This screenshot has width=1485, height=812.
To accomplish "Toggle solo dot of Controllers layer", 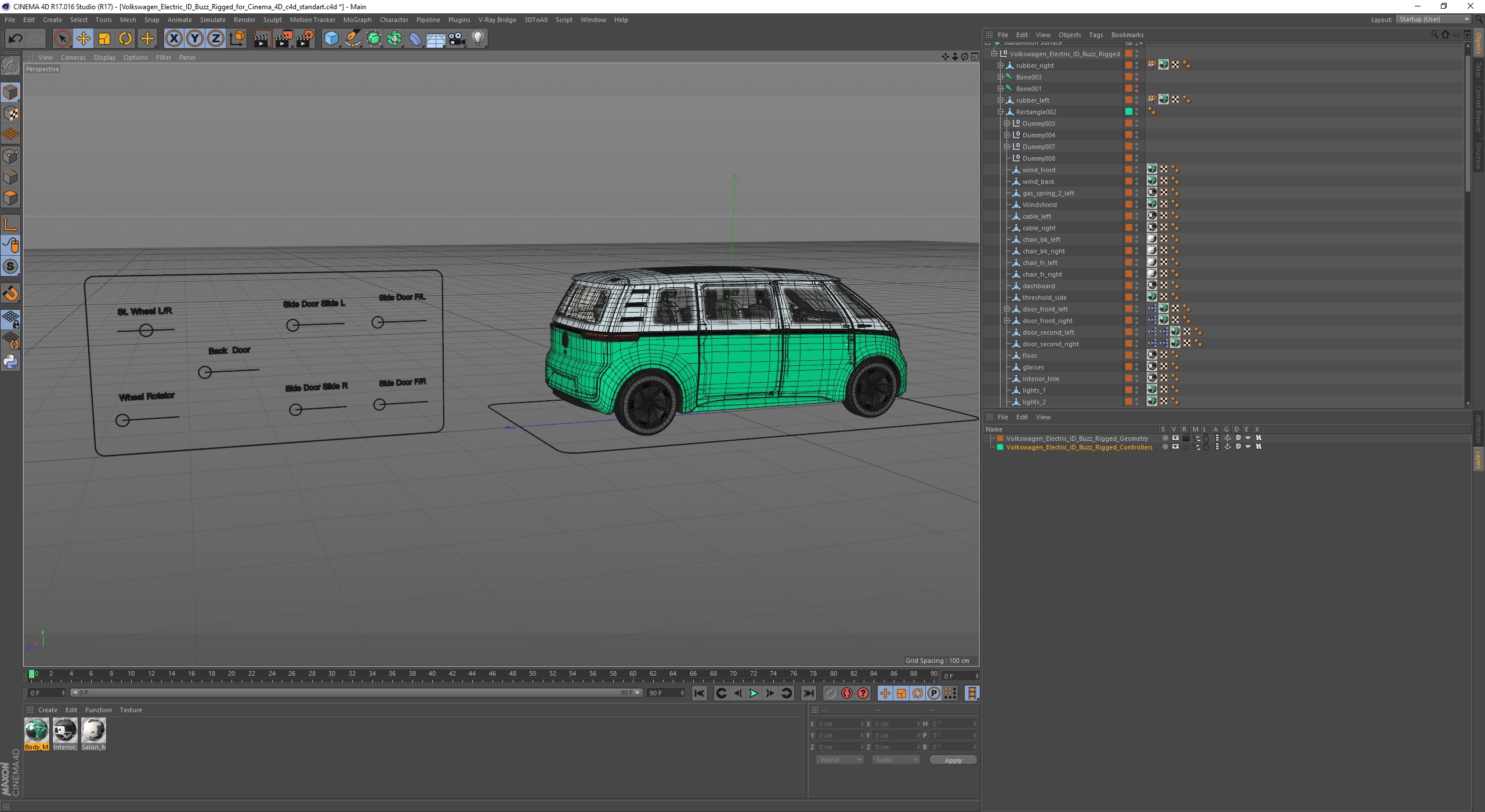I will (1165, 447).
